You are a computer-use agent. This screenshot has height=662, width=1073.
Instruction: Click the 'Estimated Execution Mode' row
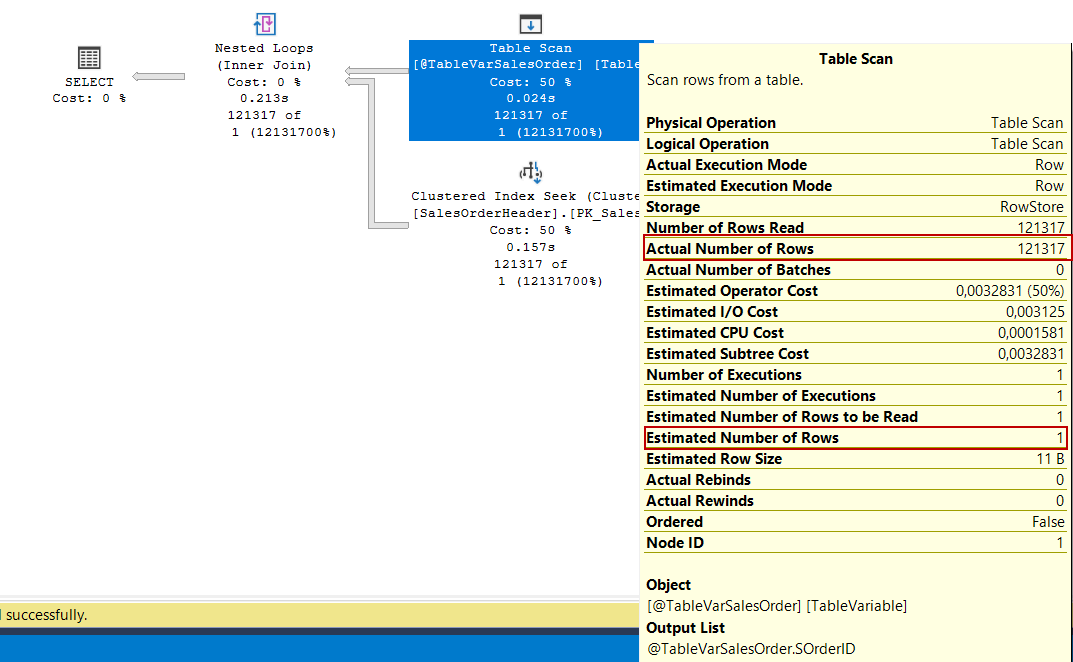(x=855, y=186)
